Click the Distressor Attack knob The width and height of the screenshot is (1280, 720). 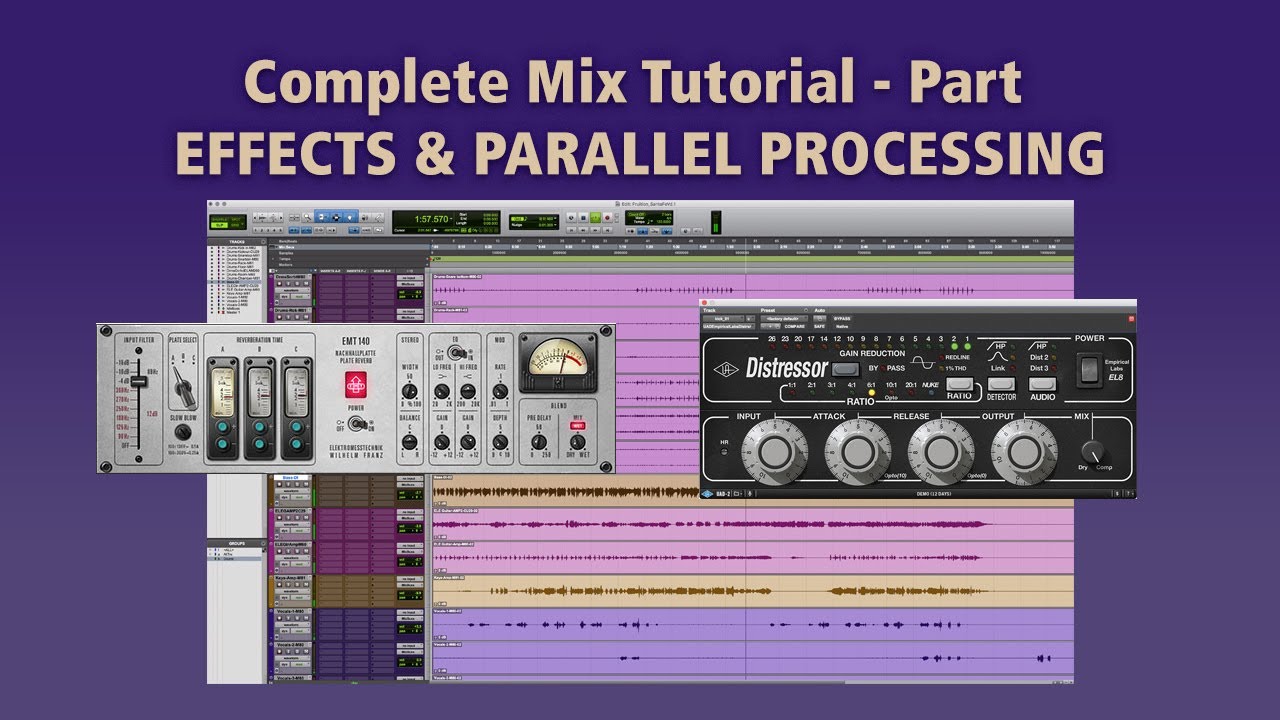pos(858,452)
